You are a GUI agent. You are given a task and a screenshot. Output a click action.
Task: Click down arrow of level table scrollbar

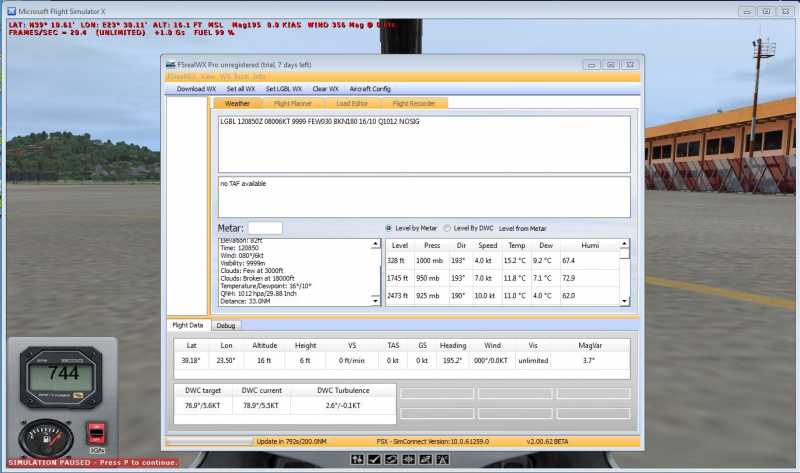pyautogui.click(x=624, y=301)
